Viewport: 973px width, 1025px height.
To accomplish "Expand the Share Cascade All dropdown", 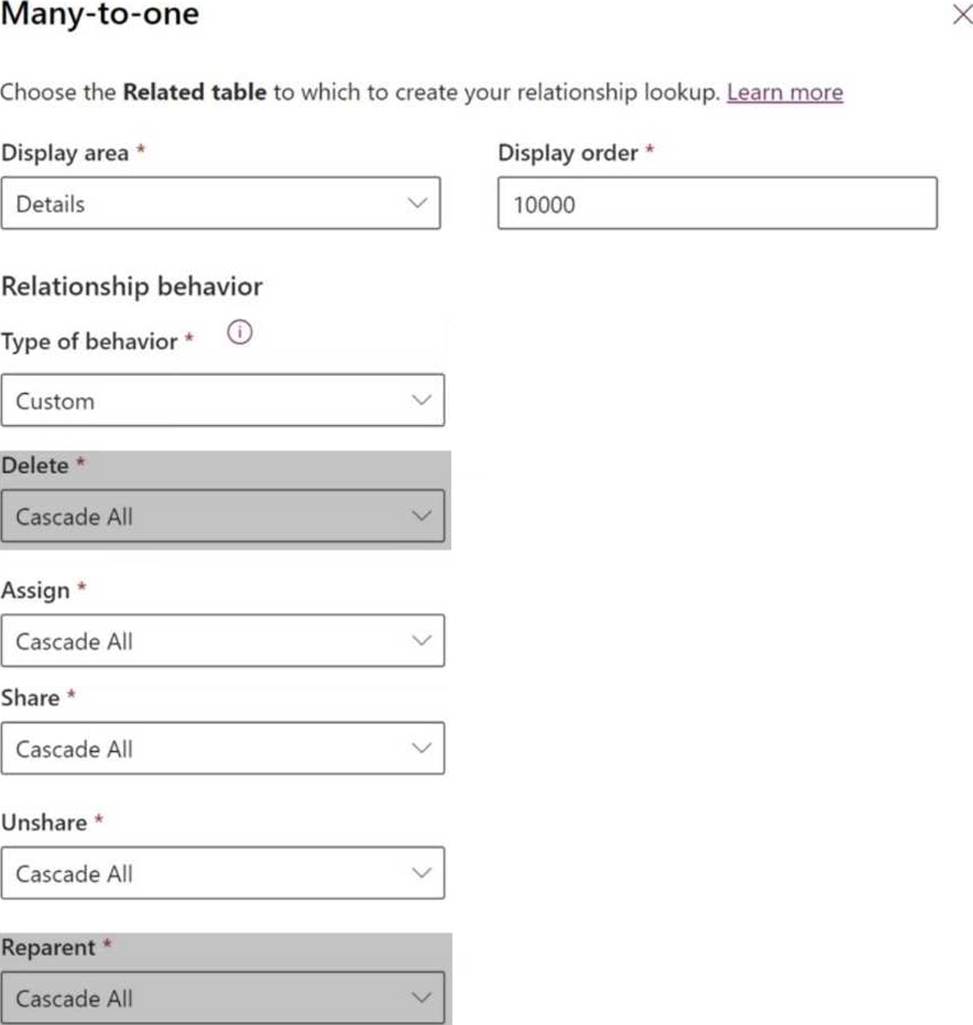I will click(223, 748).
